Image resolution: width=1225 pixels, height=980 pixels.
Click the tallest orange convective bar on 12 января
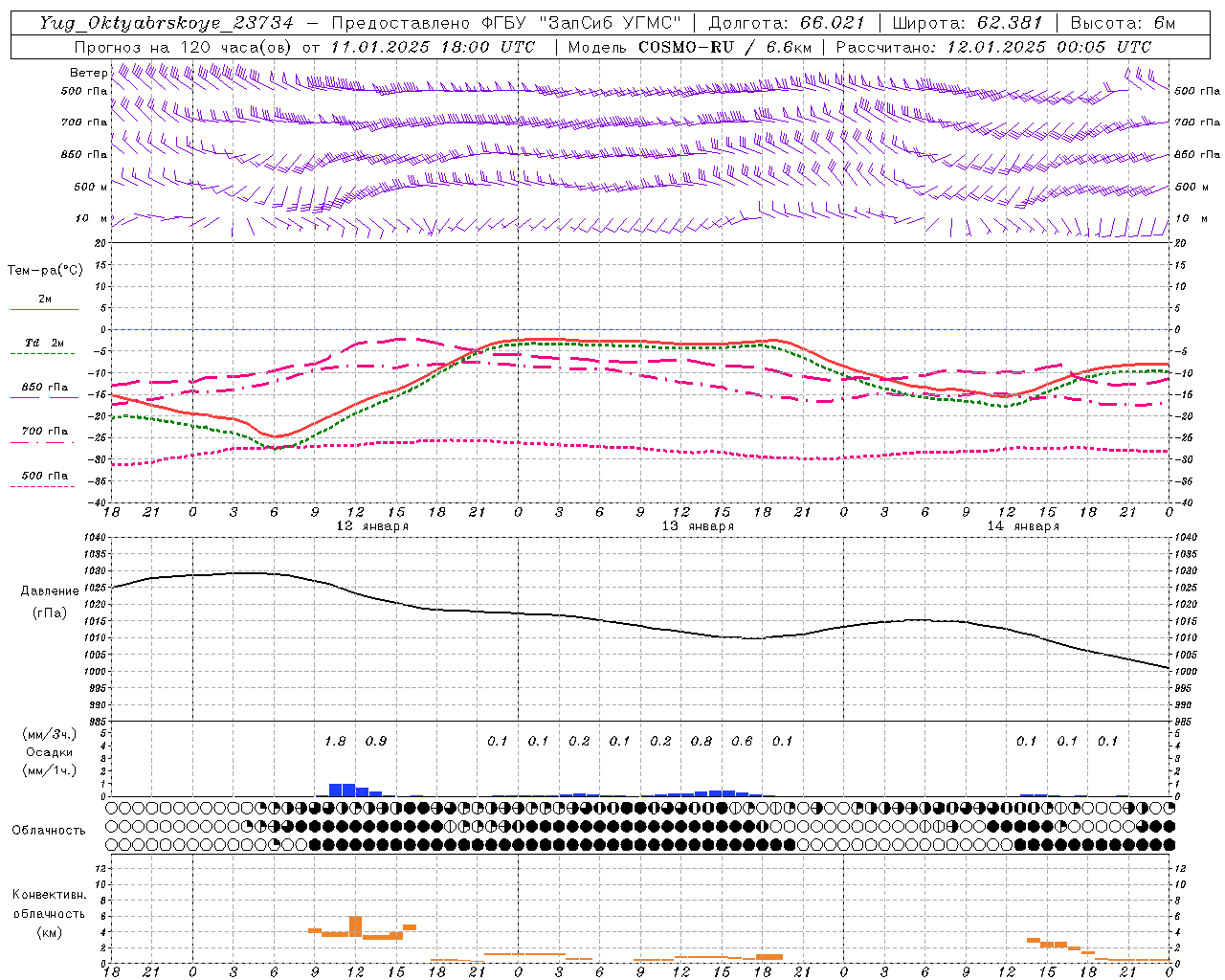356,926
